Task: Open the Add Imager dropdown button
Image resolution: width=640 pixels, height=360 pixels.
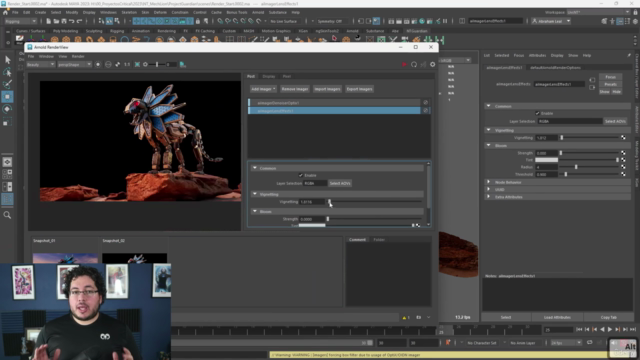Action: click(263, 89)
